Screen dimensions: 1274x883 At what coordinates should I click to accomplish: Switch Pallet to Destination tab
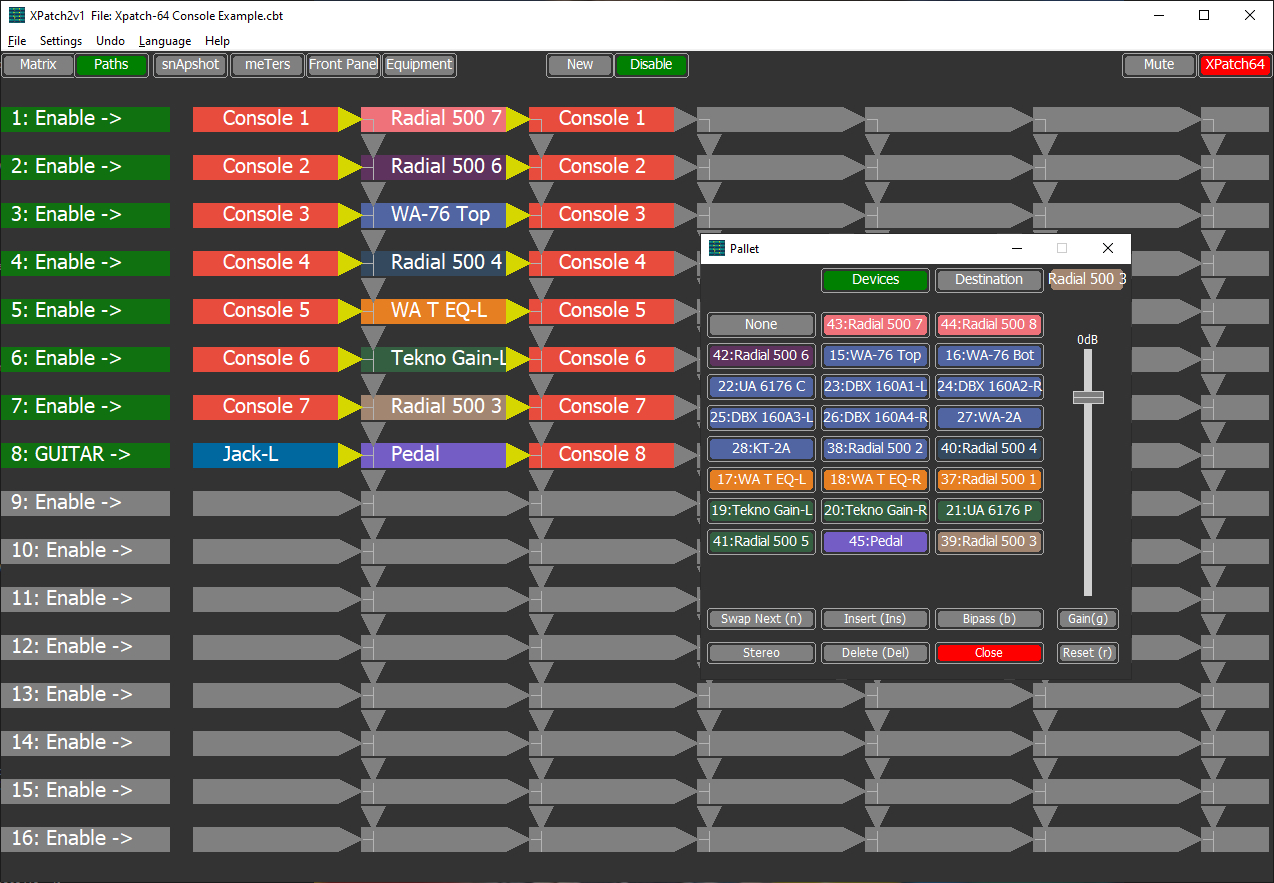pos(989,280)
